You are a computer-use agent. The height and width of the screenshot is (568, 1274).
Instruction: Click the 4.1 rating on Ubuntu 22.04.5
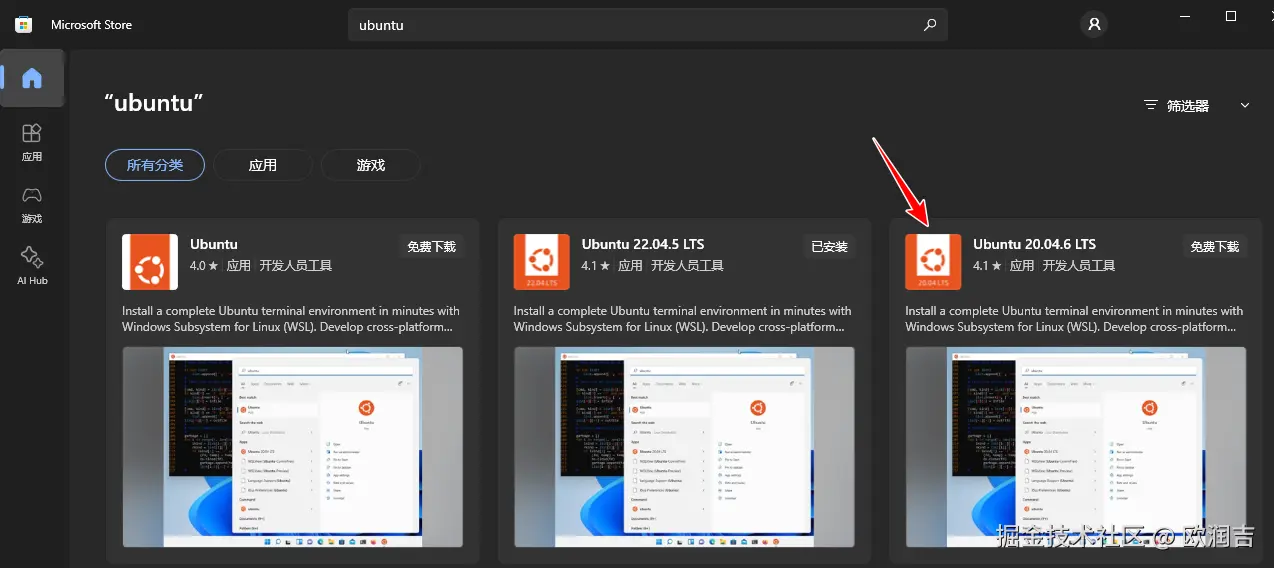[x=596, y=266]
